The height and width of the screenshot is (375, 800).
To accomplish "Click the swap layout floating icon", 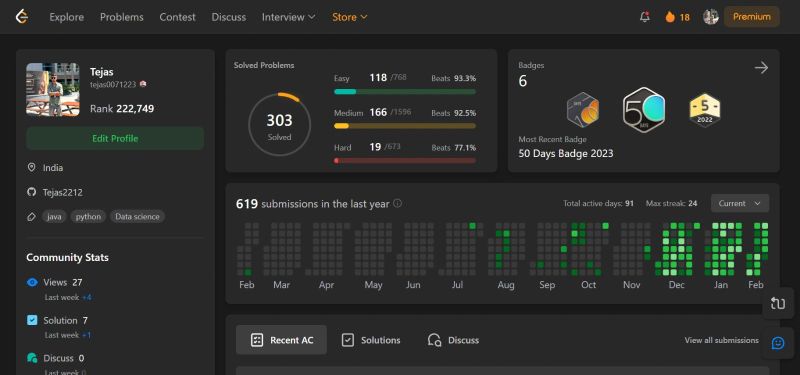I will point(778,304).
